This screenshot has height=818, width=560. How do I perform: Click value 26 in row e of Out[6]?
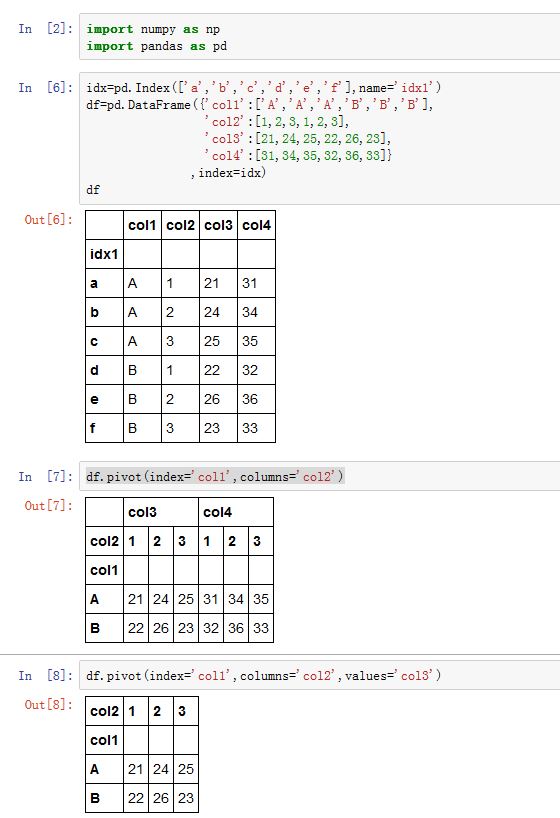218,399
